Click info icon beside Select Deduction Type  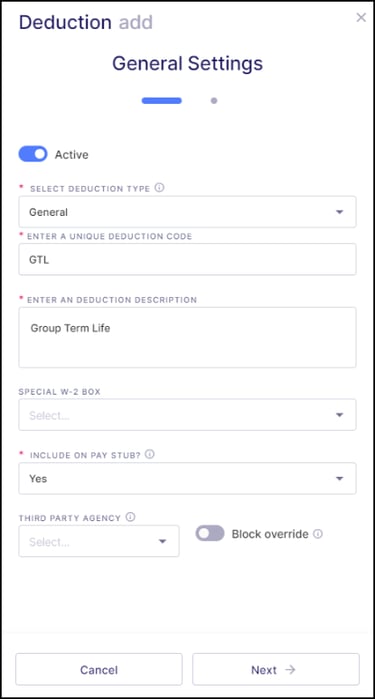[x=159, y=188]
